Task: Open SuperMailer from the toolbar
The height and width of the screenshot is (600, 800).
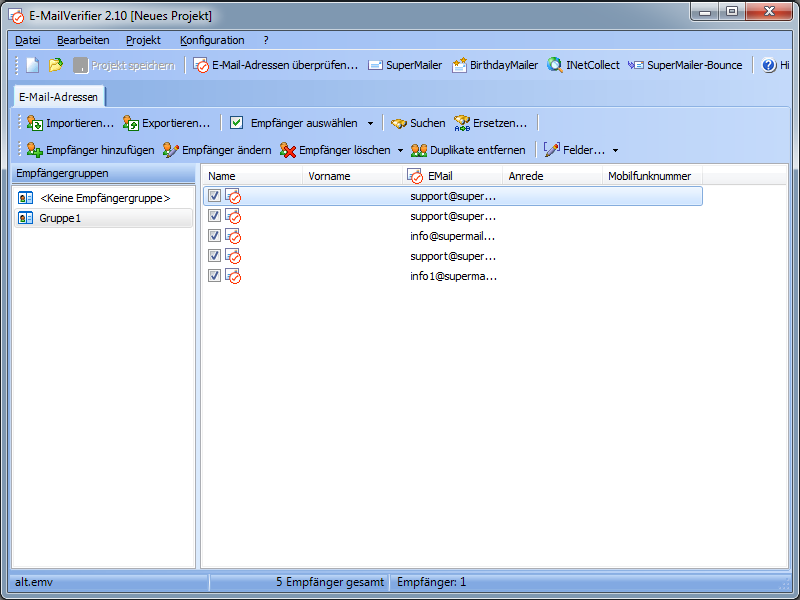Action: (404, 65)
